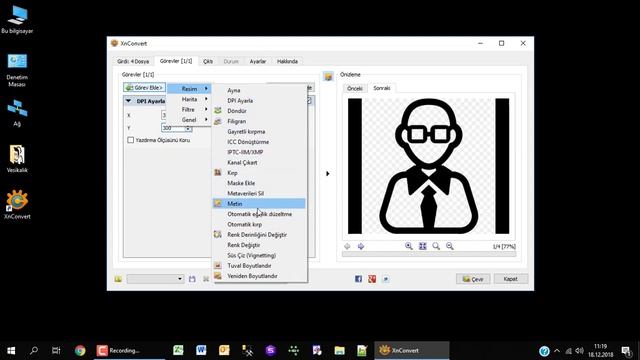Expand the Genel submenu
The image size is (640, 360).
point(189,120)
